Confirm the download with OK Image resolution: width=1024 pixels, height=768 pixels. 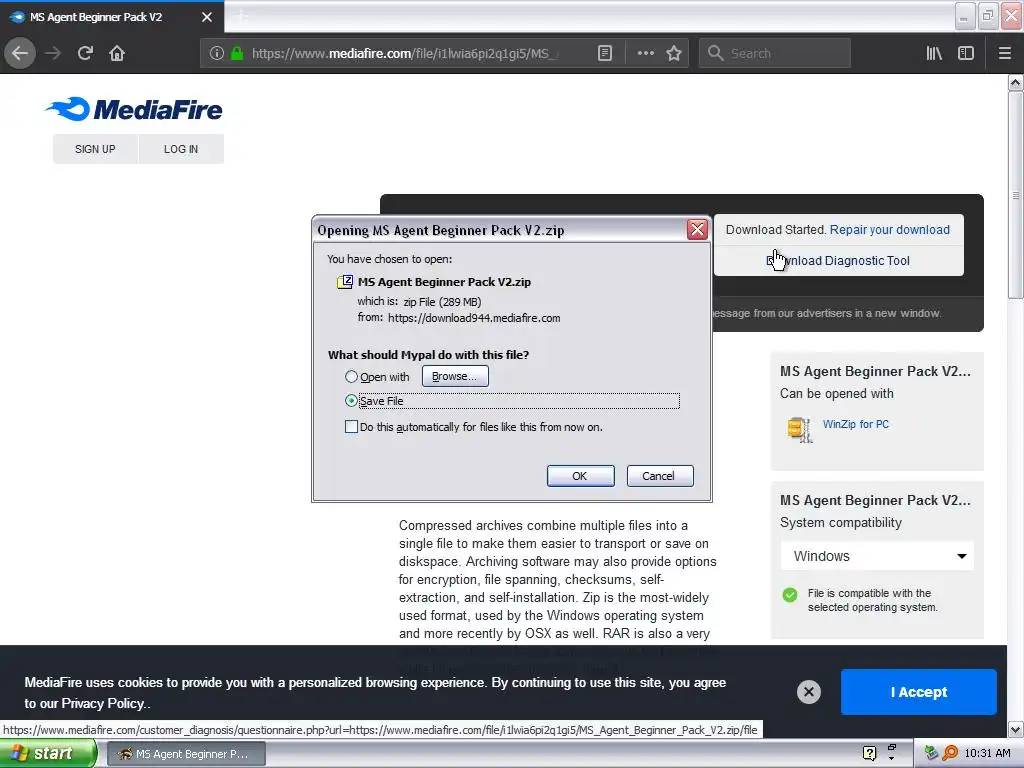[x=580, y=476]
